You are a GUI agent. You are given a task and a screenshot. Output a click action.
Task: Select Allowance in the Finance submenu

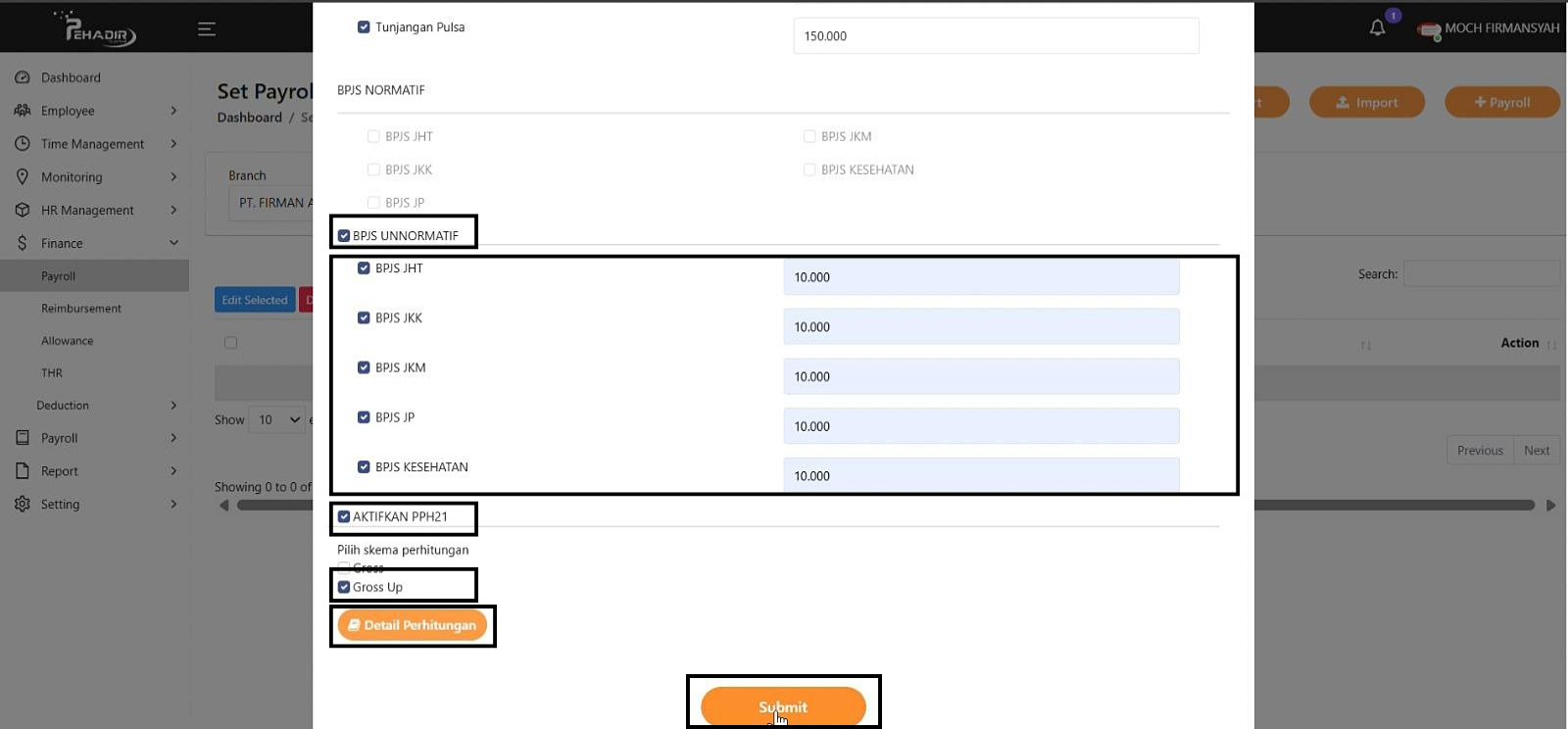click(x=68, y=341)
